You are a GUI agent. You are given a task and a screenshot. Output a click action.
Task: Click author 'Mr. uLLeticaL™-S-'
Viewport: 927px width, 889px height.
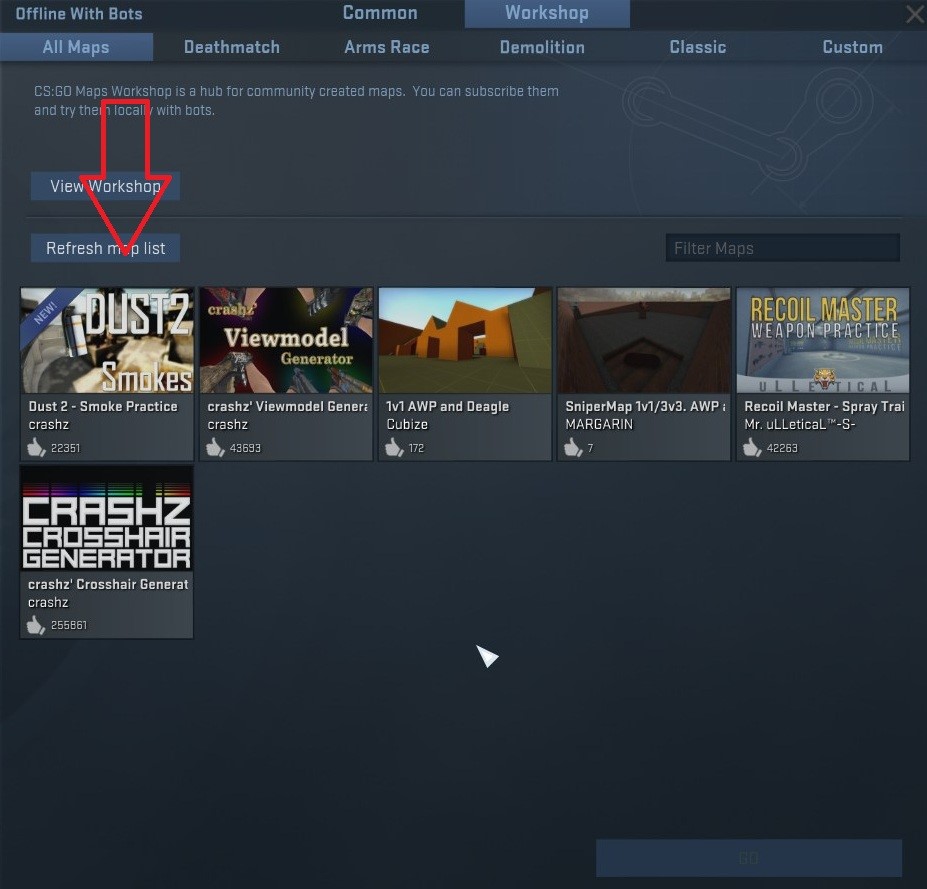click(x=800, y=424)
